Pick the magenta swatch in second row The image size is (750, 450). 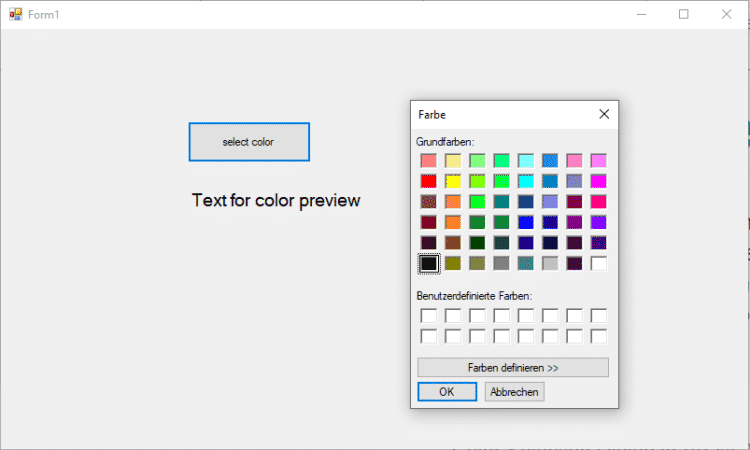click(x=598, y=181)
